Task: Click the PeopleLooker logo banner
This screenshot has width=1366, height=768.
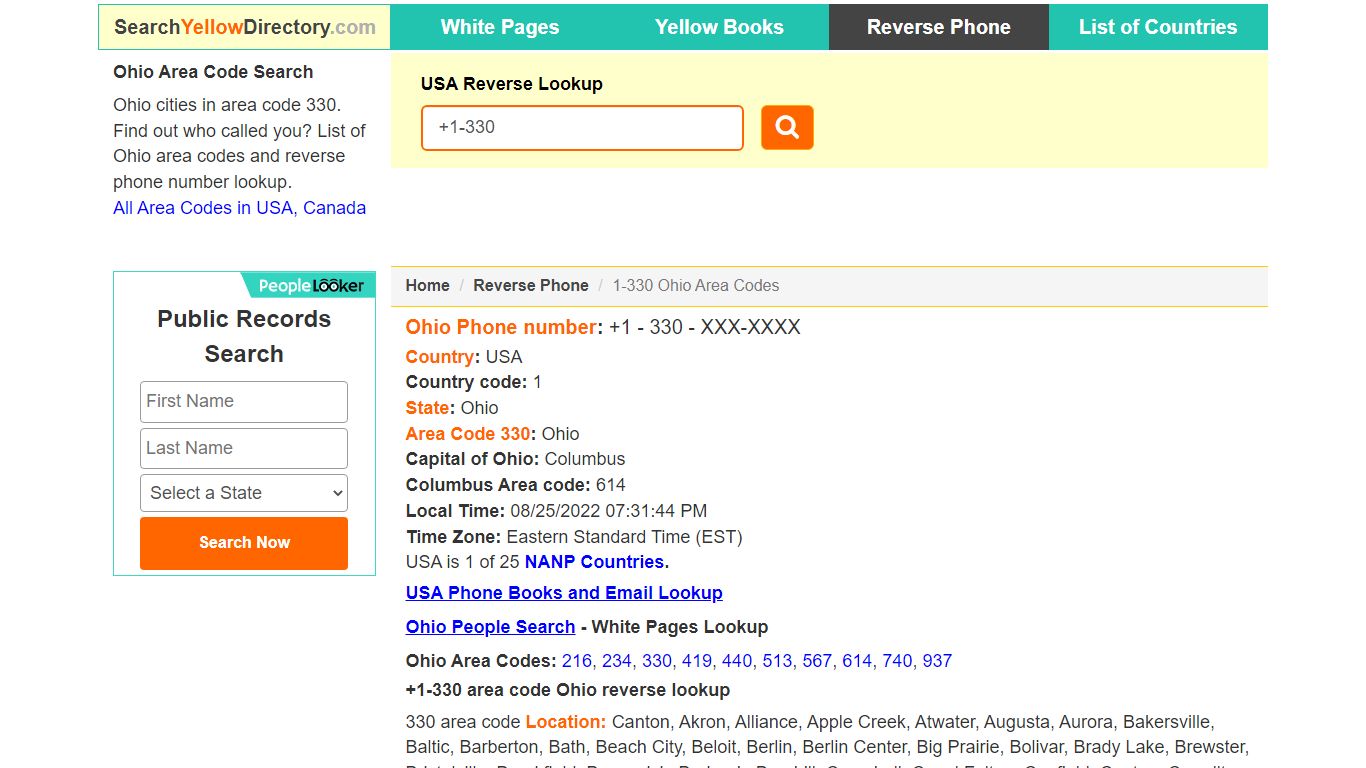Action: tap(309, 285)
